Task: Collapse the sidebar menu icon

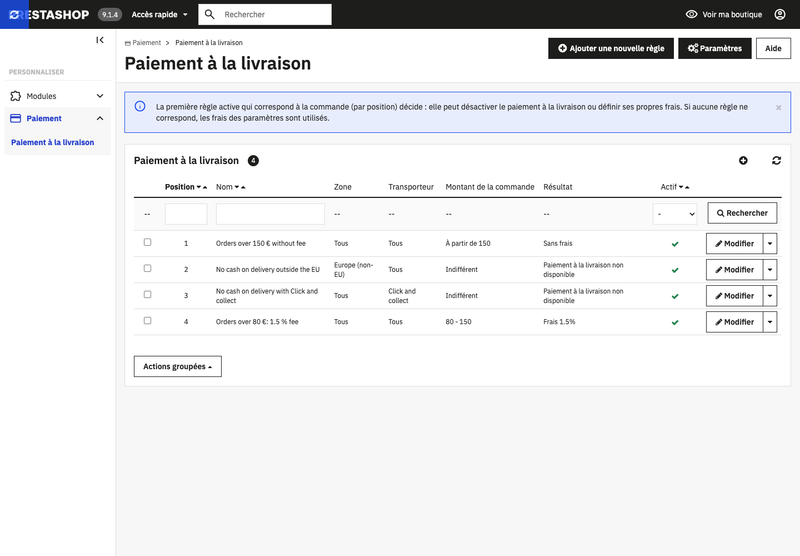Action: point(100,40)
